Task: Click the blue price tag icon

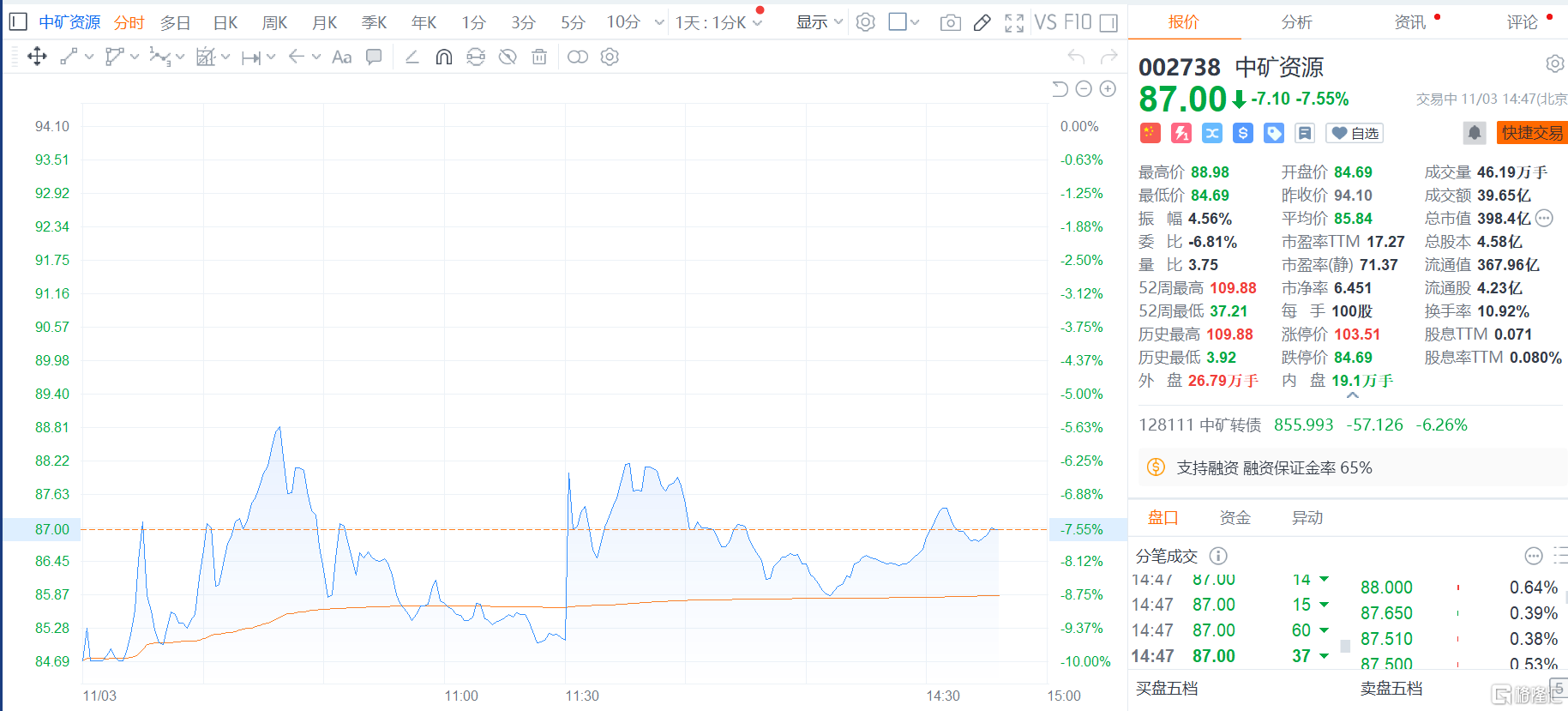Action: click(1274, 133)
